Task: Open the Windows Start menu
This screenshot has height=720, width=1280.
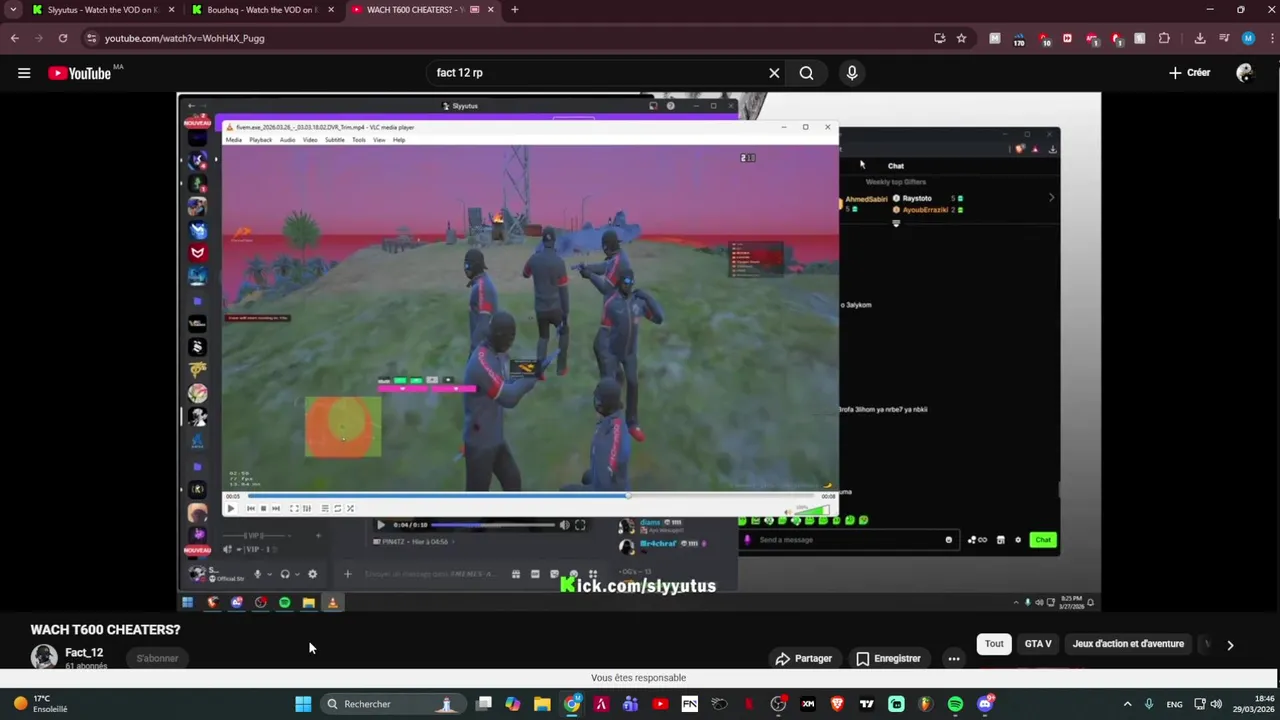Action: click(303, 704)
